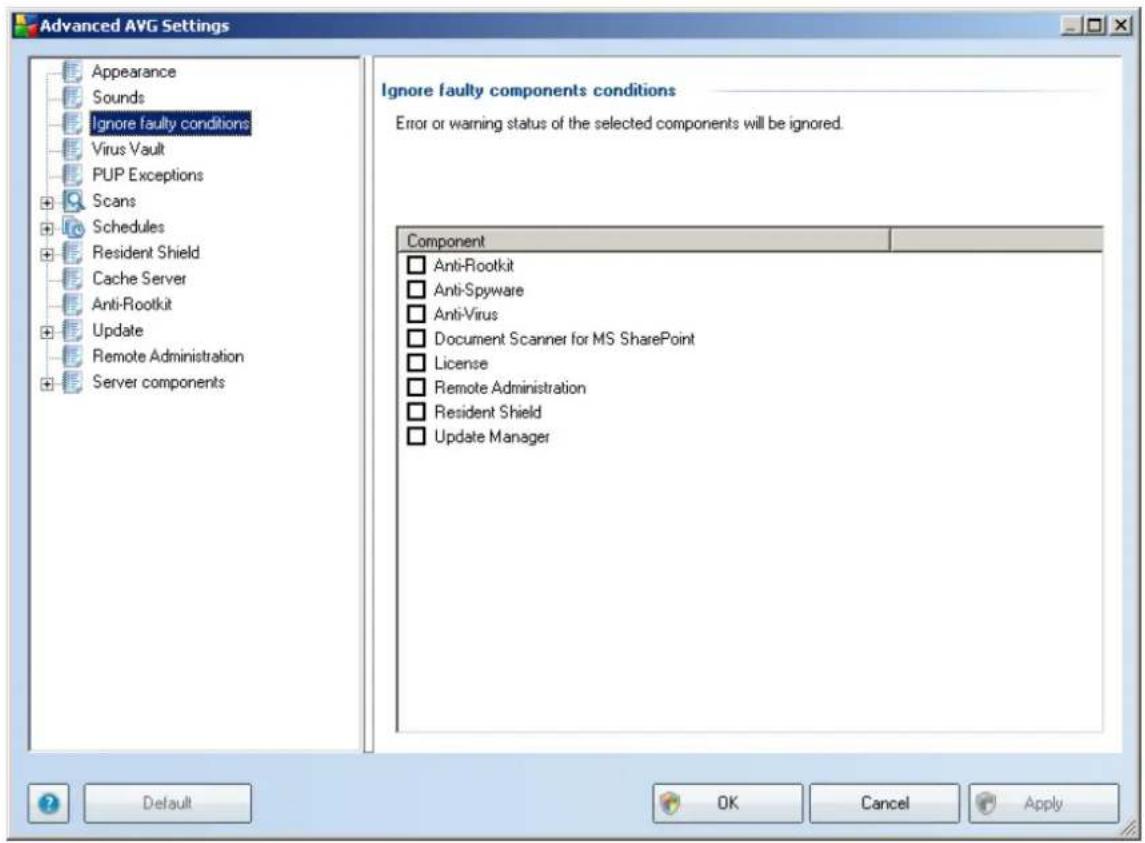Click the Sounds tree icon

(x=72, y=97)
